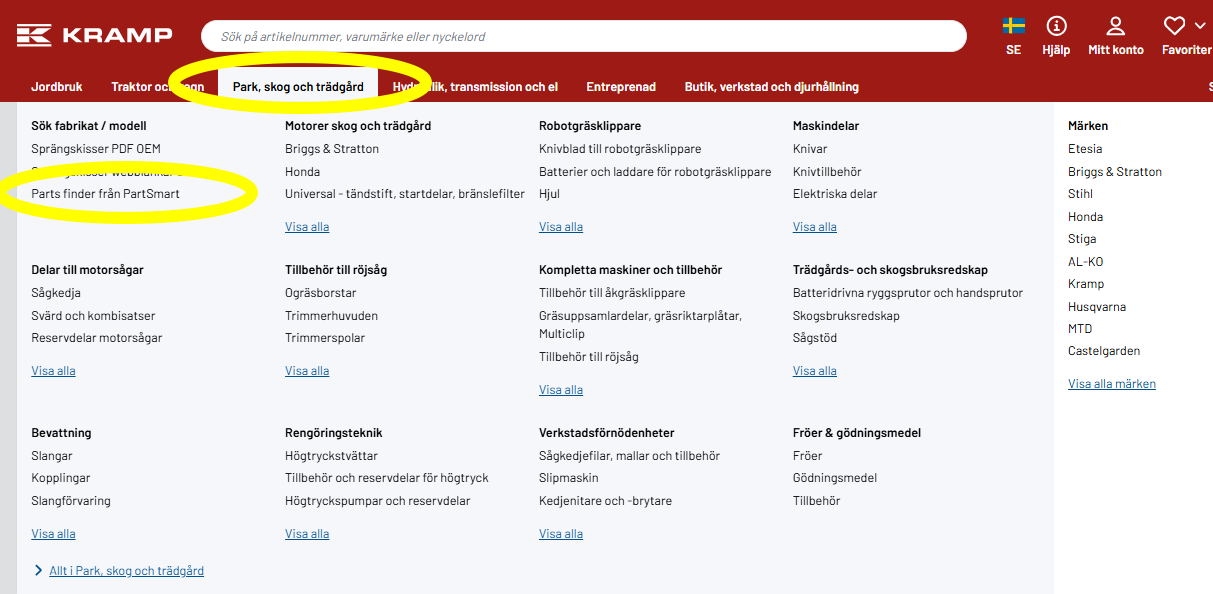The width and height of the screenshot is (1213, 594).
Task: Open Allt i Park, skog och trädgård
Action: (x=126, y=571)
